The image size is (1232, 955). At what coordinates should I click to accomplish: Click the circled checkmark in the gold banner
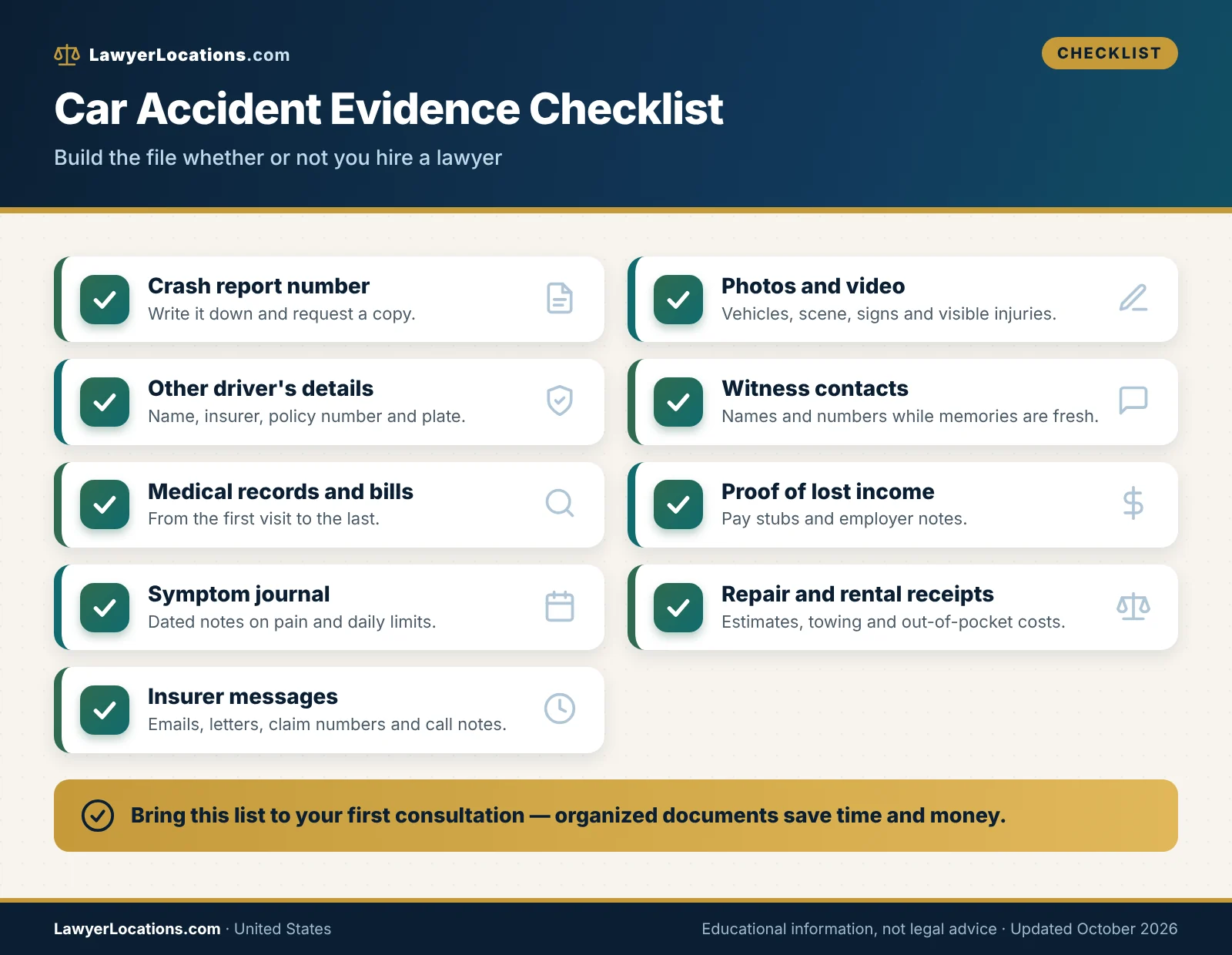pos(98,816)
